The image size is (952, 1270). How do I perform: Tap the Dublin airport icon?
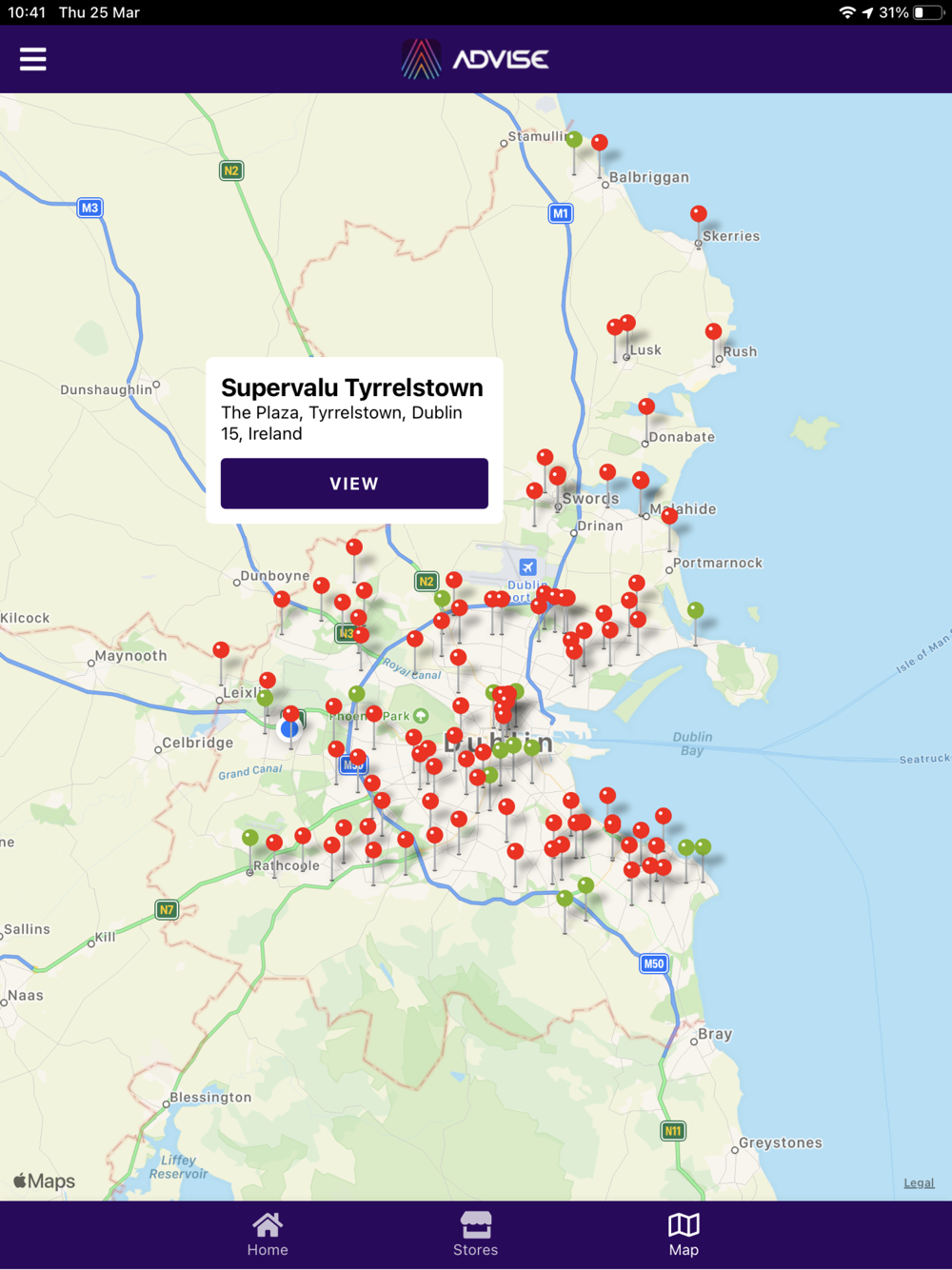(x=527, y=567)
